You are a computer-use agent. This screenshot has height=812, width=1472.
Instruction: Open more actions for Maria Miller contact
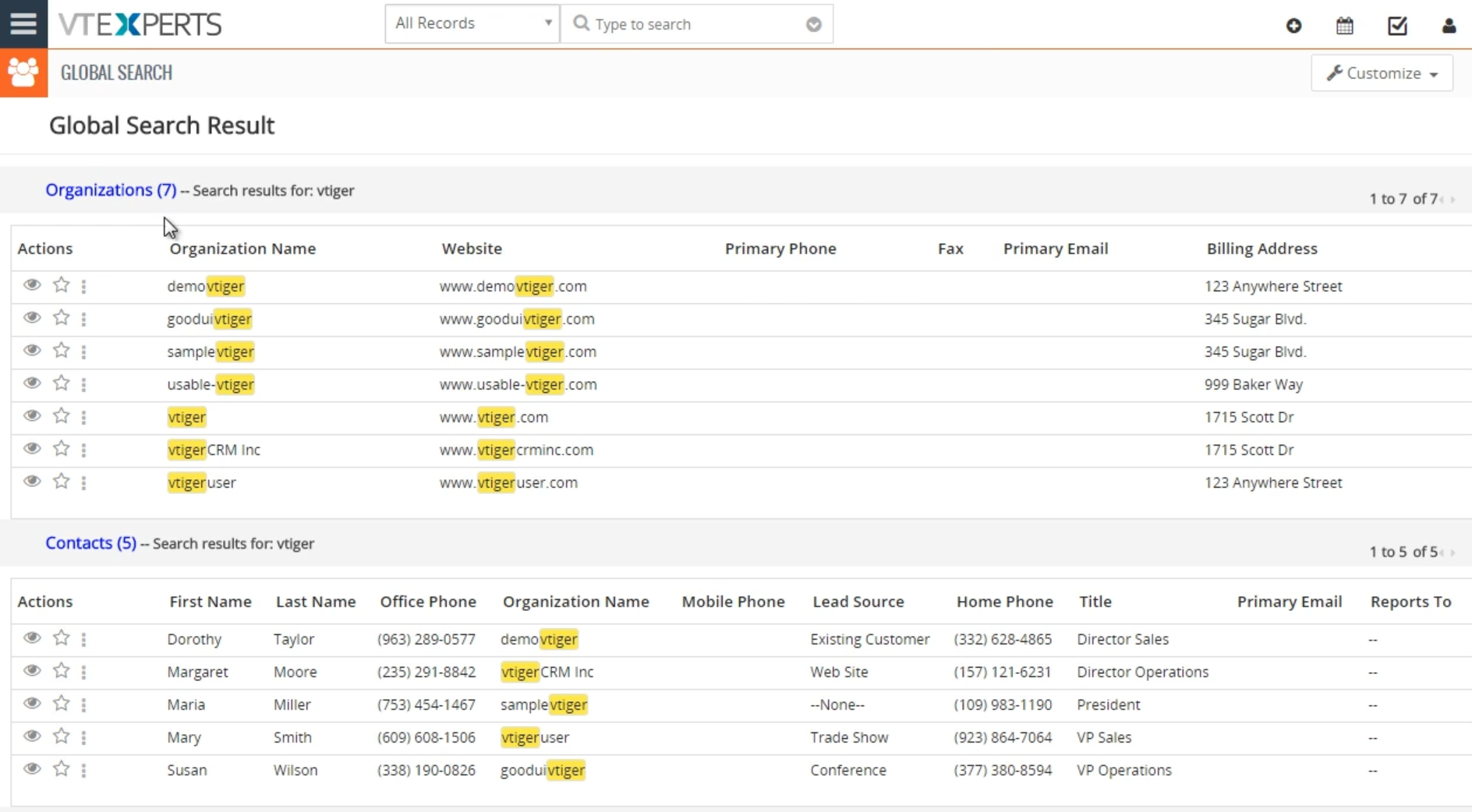pyautogui.click(x=83, y=705)
